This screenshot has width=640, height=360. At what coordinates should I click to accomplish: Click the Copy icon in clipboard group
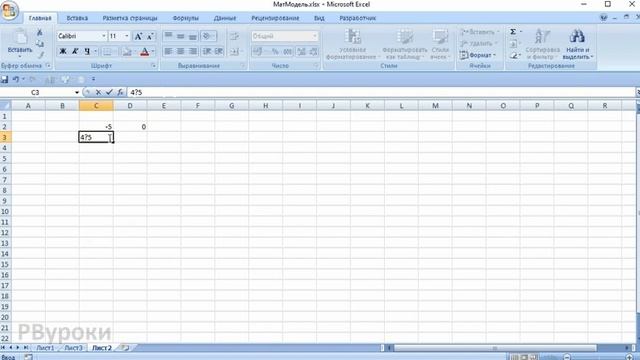[40, 44]
